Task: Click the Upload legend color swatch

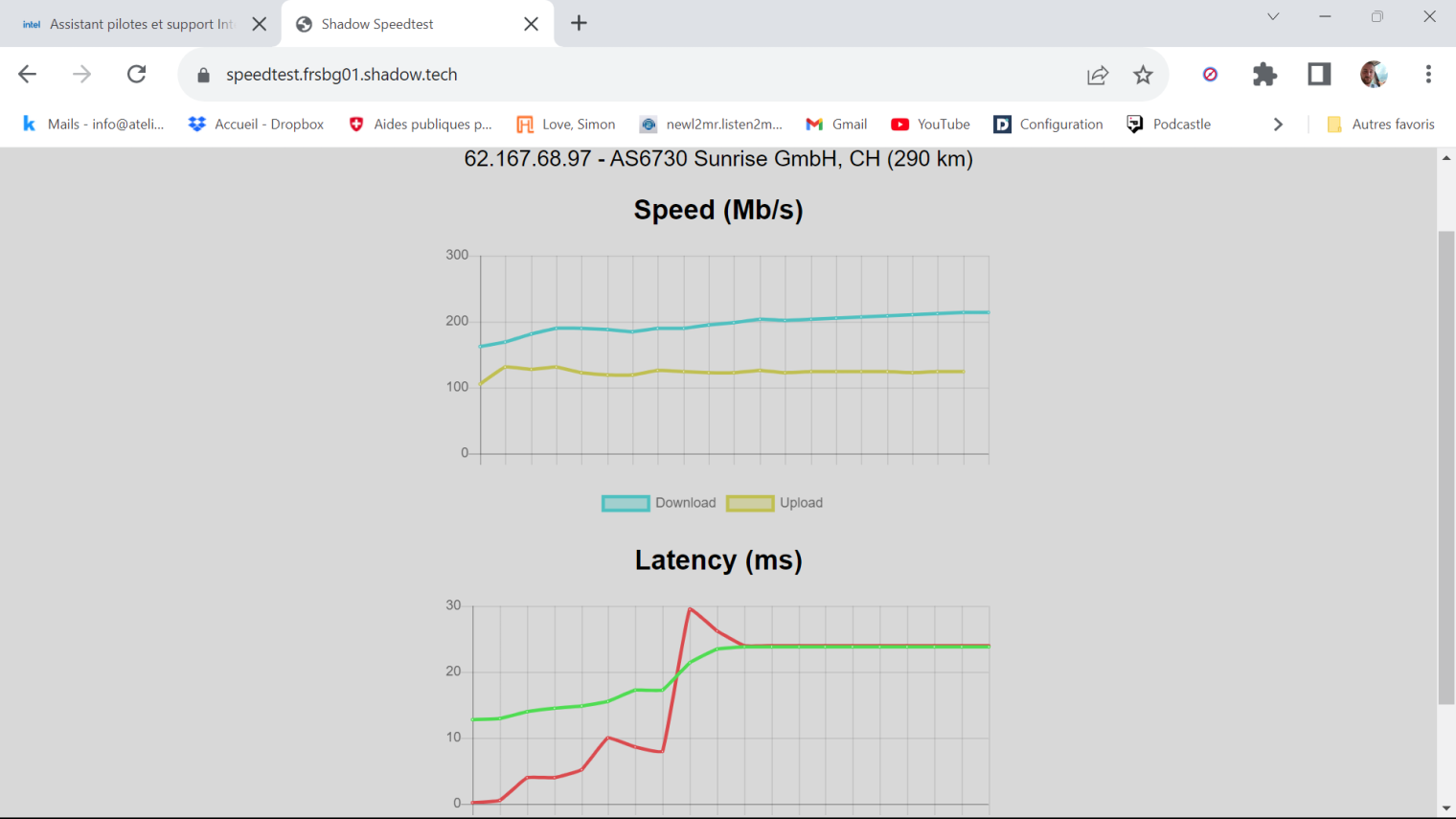Action: click(x=750, y=503)
